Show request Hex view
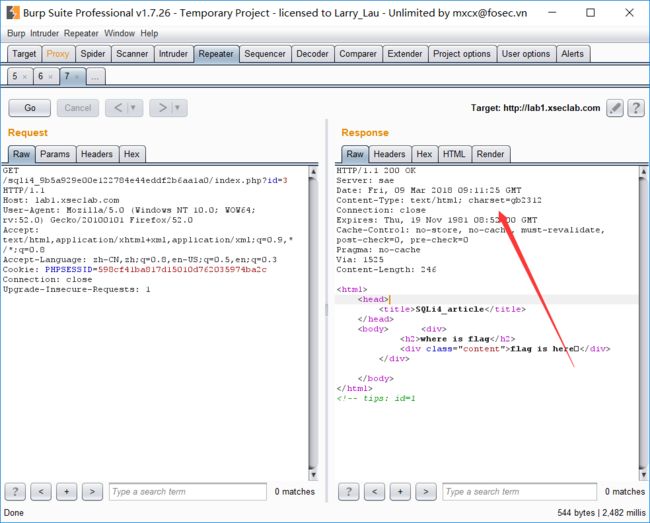Screen dimensions: 650x523 coord(131,154)
